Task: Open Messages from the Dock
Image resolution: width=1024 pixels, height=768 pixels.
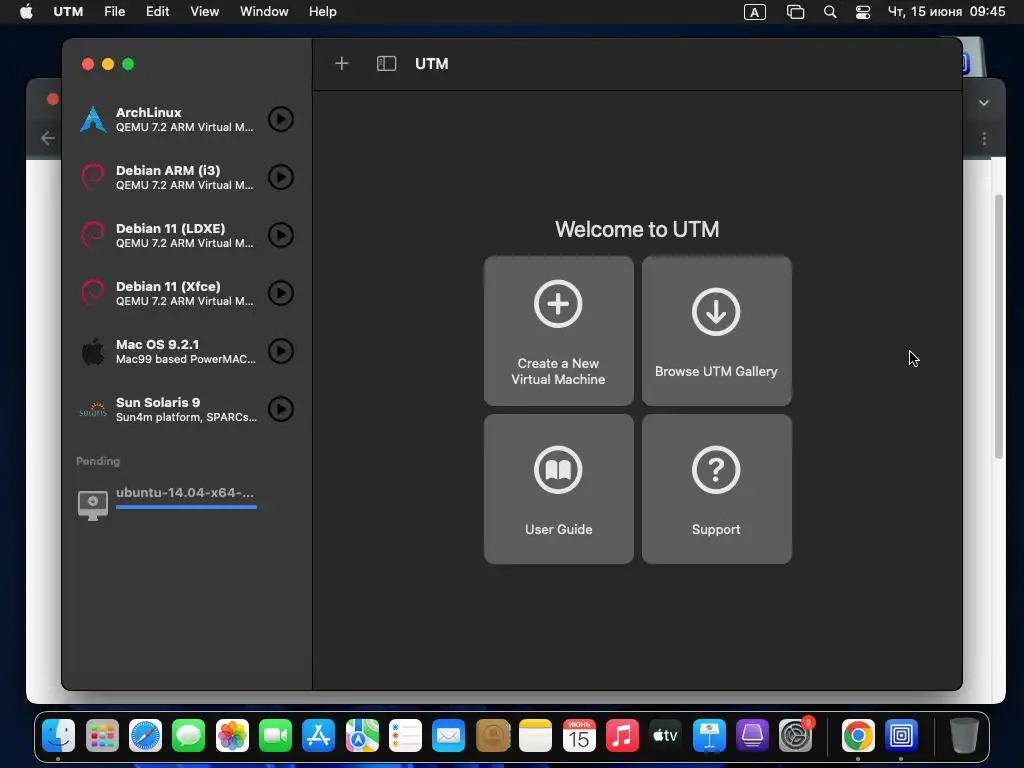Action: [x=188, y=736]
